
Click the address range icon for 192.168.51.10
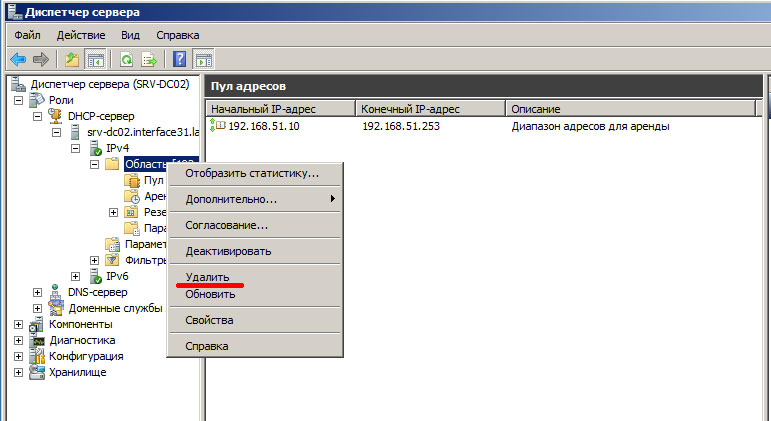pos(217,125)
